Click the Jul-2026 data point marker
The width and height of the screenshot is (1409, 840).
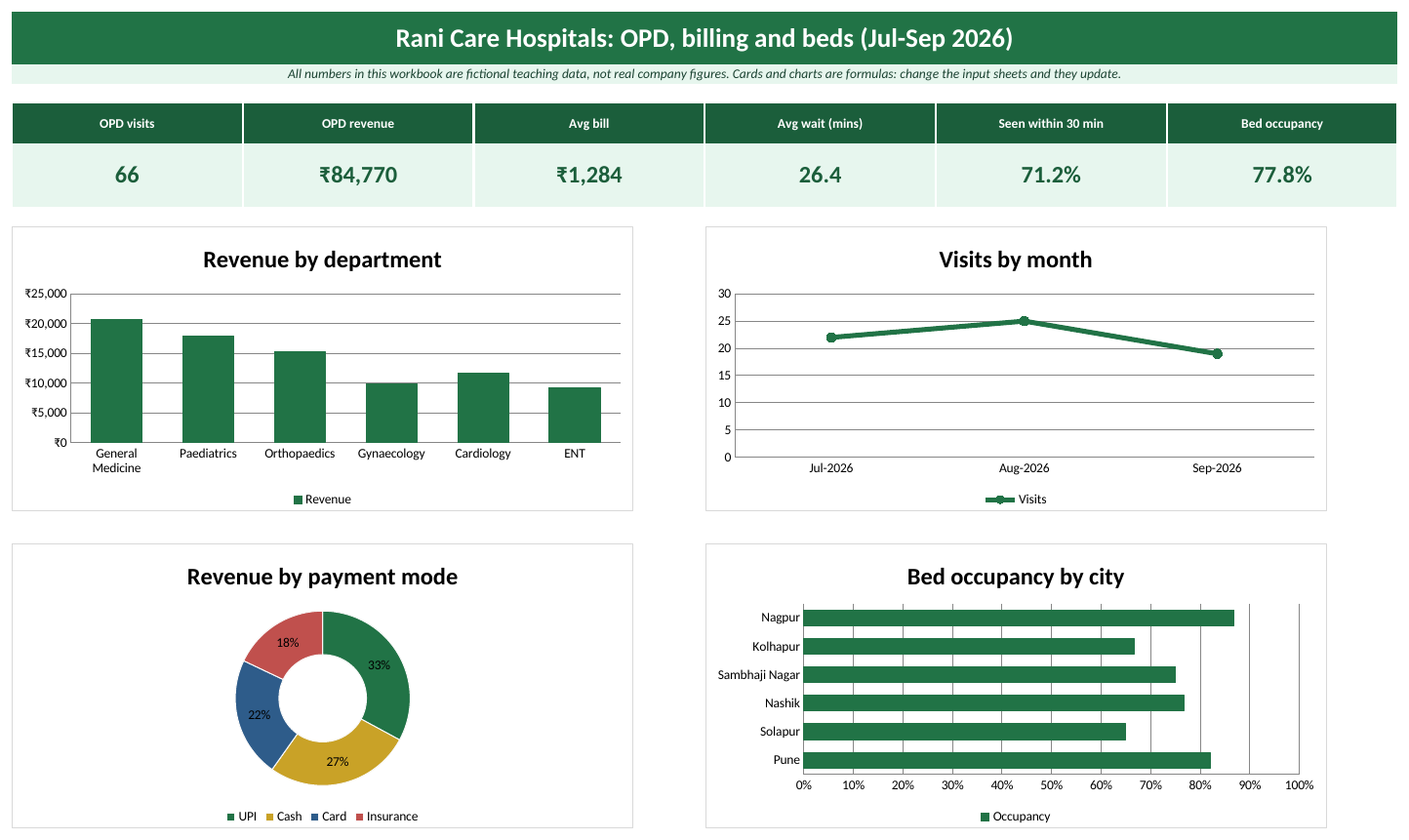pyautogui.click(x=831, y=338)
